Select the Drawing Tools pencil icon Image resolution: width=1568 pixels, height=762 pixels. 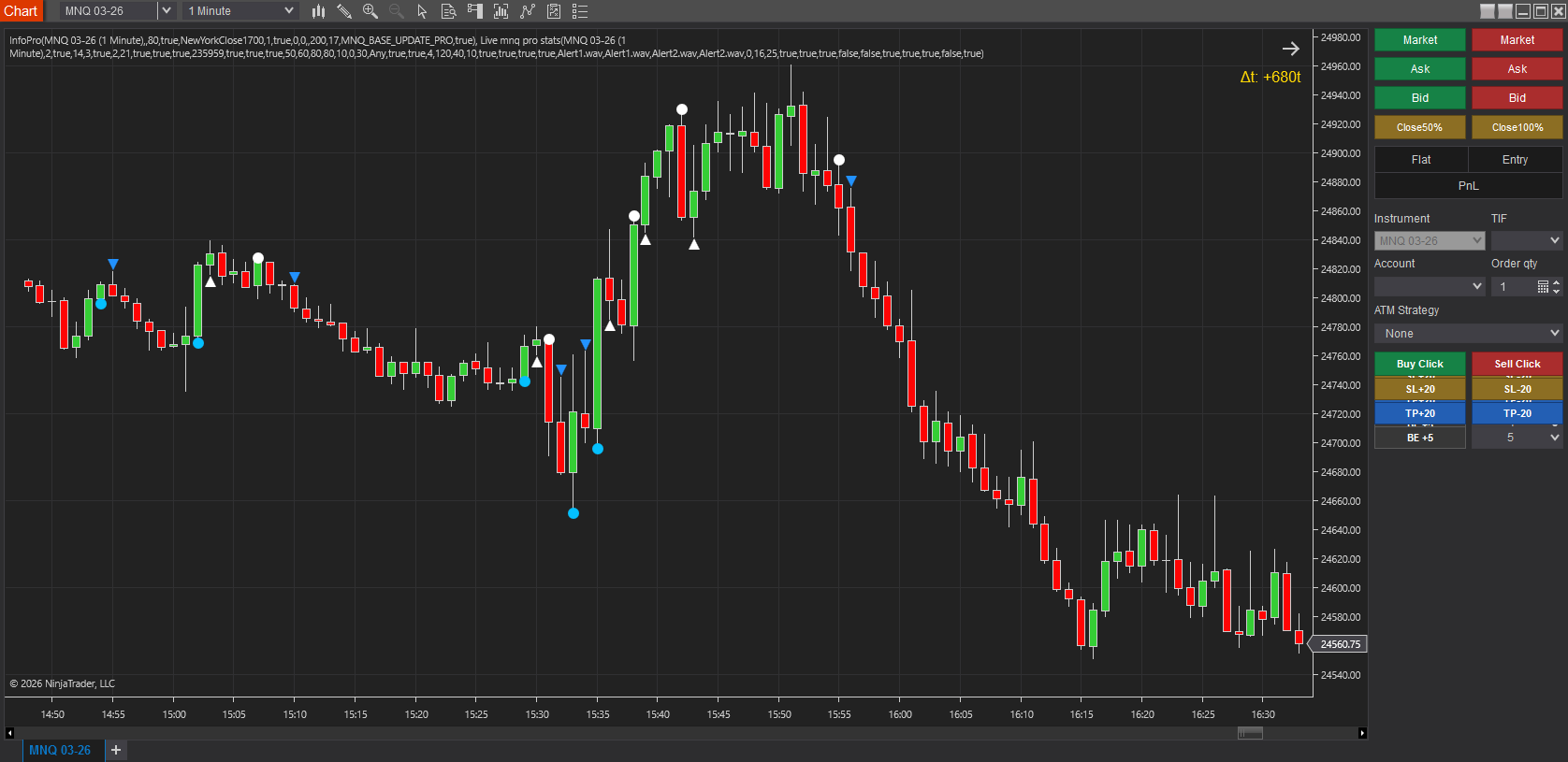pyautogui.click(x=344, y=11)
